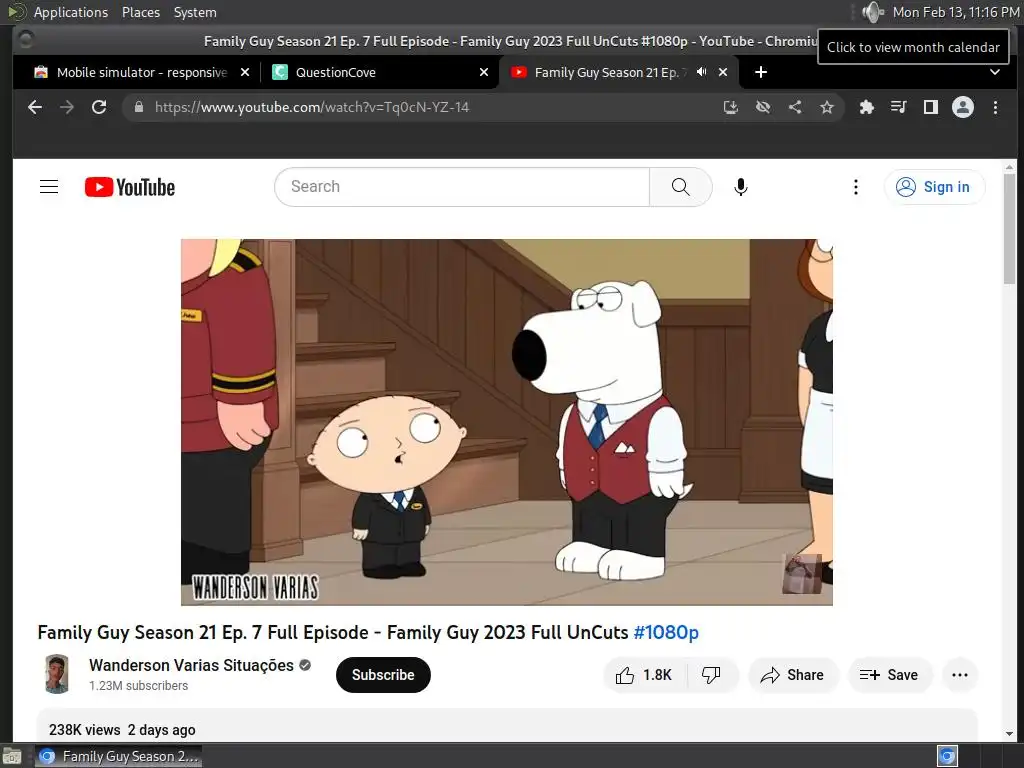Image resolution: width=1024 pixels, height=768 pixels.
Task: Open more actions ellipsis beside Save
Action: [960, 675]
